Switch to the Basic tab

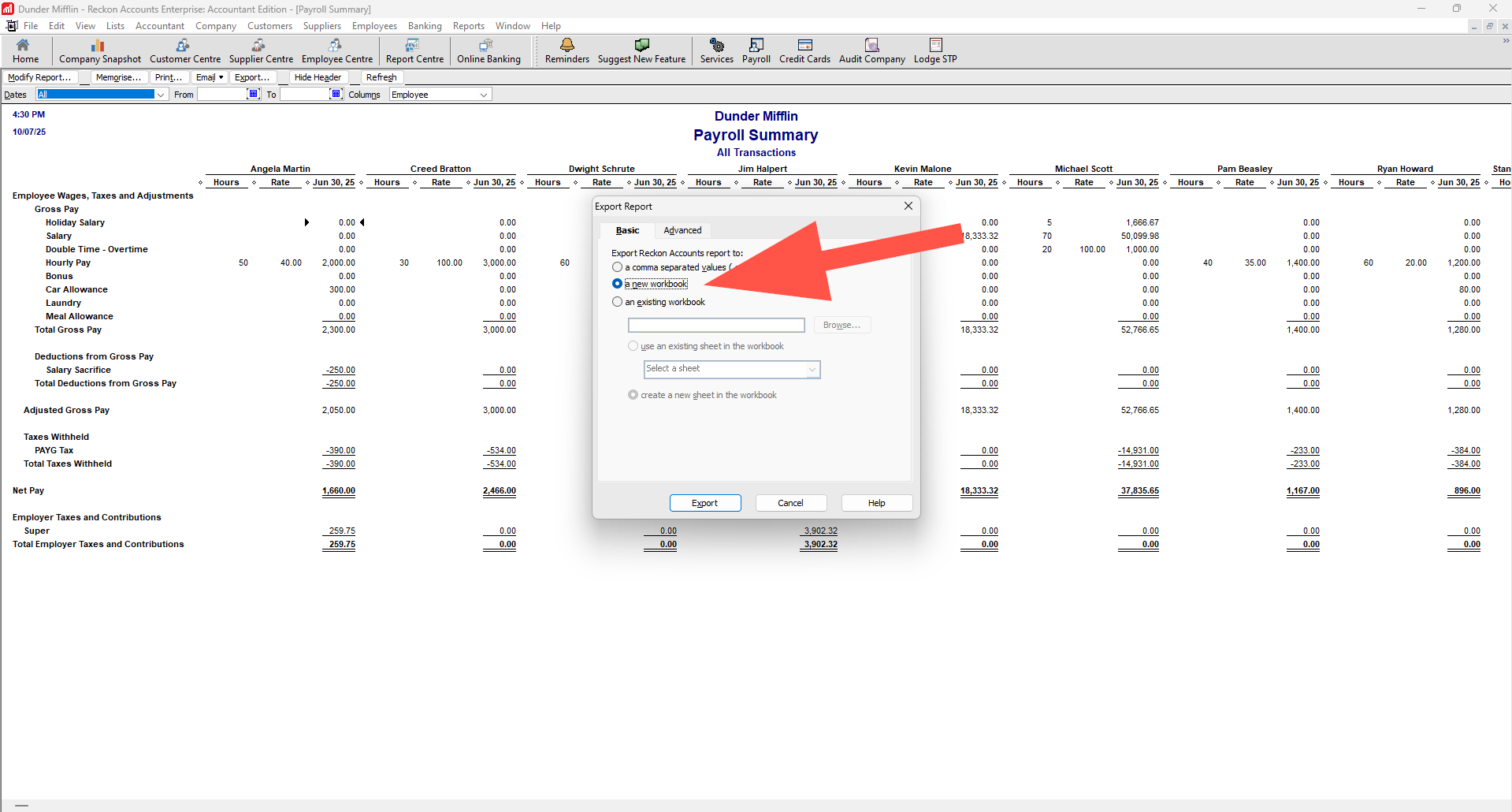point(628,230)
